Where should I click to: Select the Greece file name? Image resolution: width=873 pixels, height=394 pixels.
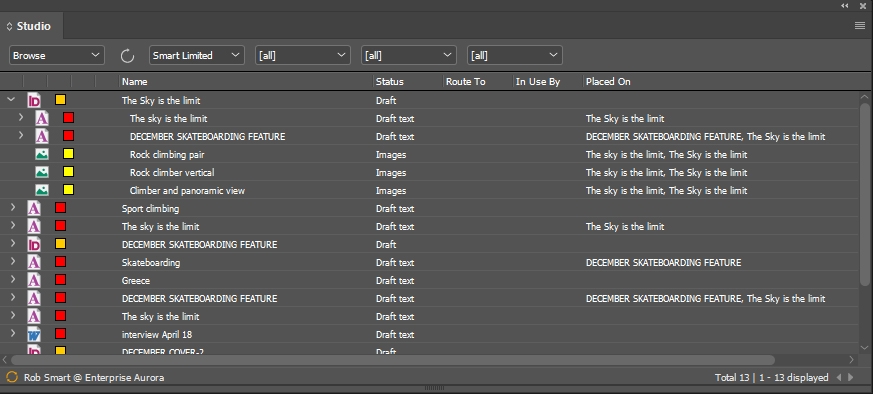136,280
